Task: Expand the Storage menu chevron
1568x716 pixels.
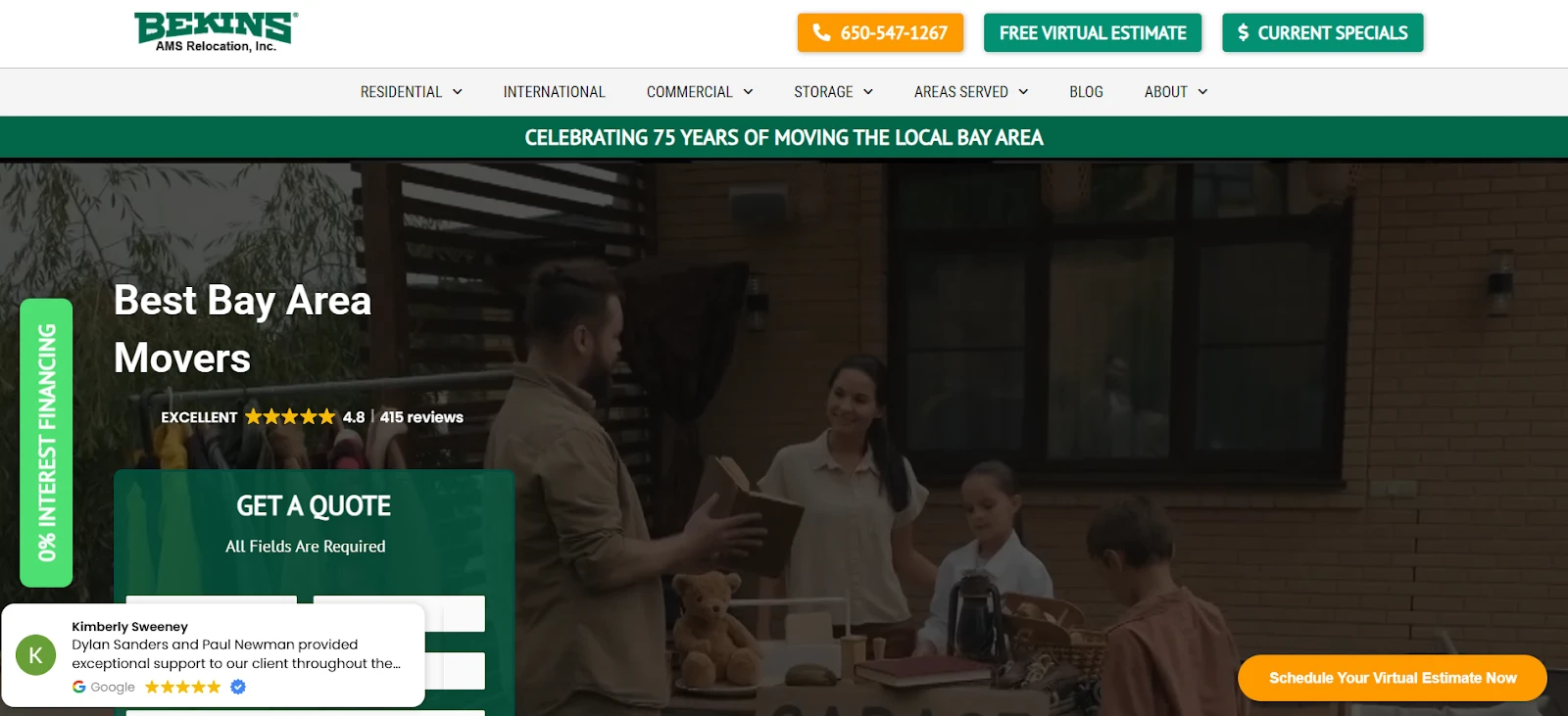Action: coord(867,92)
